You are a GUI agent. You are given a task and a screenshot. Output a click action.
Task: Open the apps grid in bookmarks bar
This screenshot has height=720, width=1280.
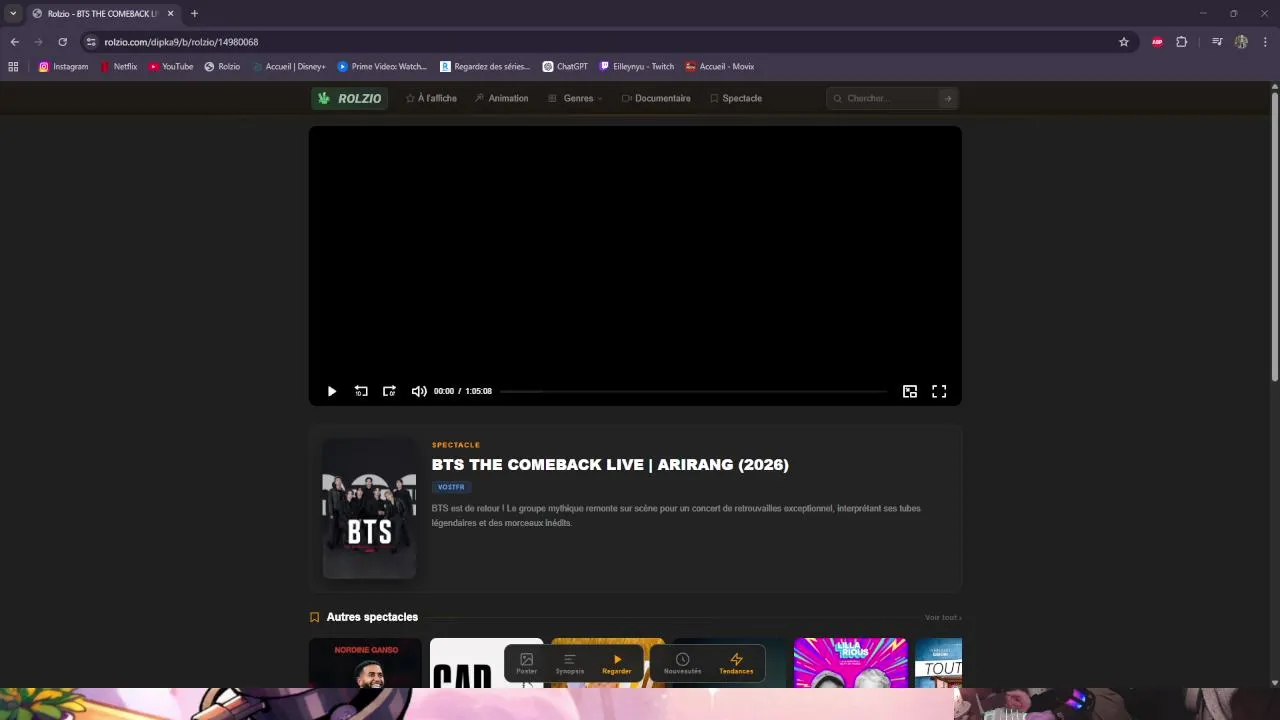tap(13, 67)
